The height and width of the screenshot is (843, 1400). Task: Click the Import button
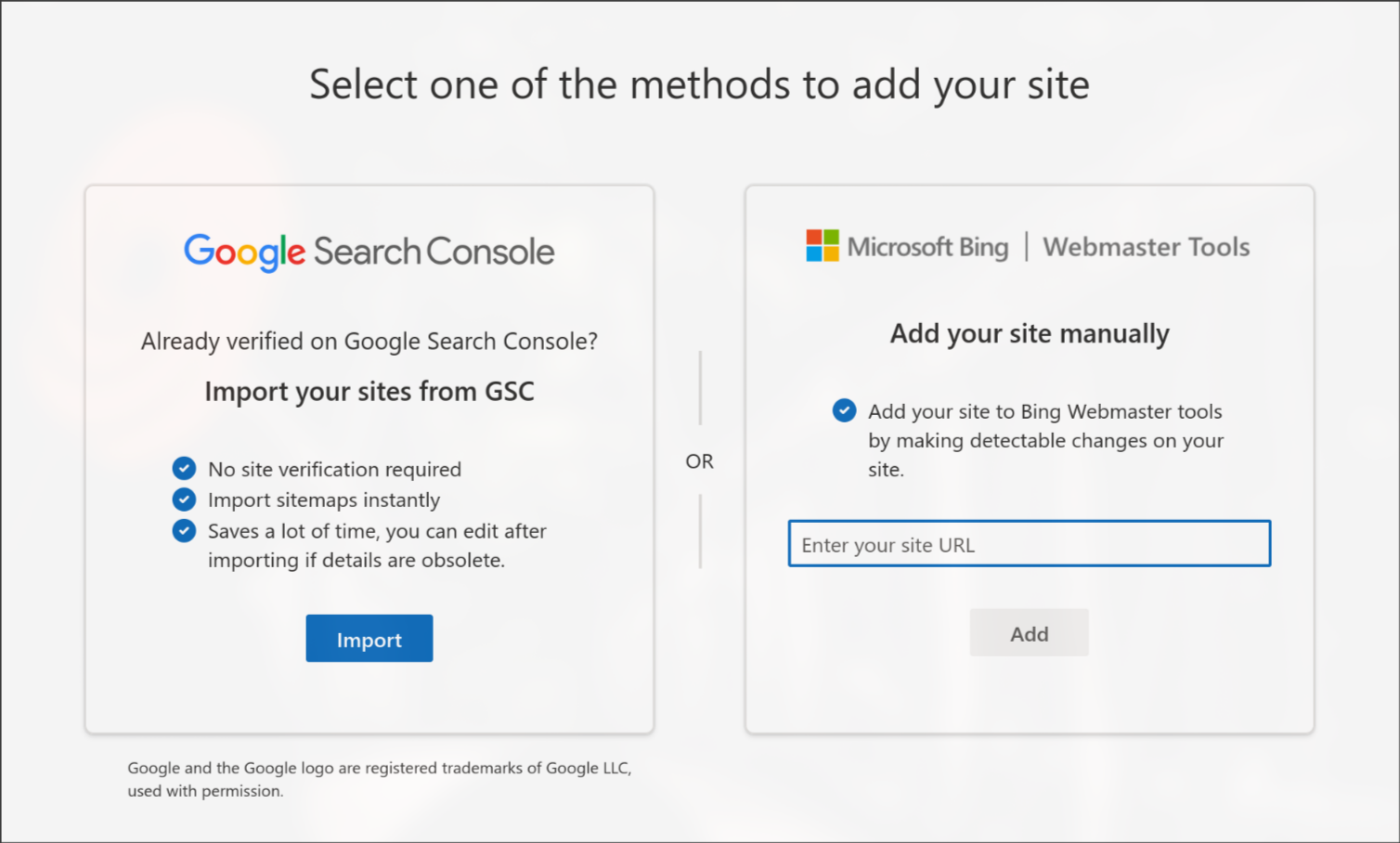pyautogui.click(x=369, y=639)
